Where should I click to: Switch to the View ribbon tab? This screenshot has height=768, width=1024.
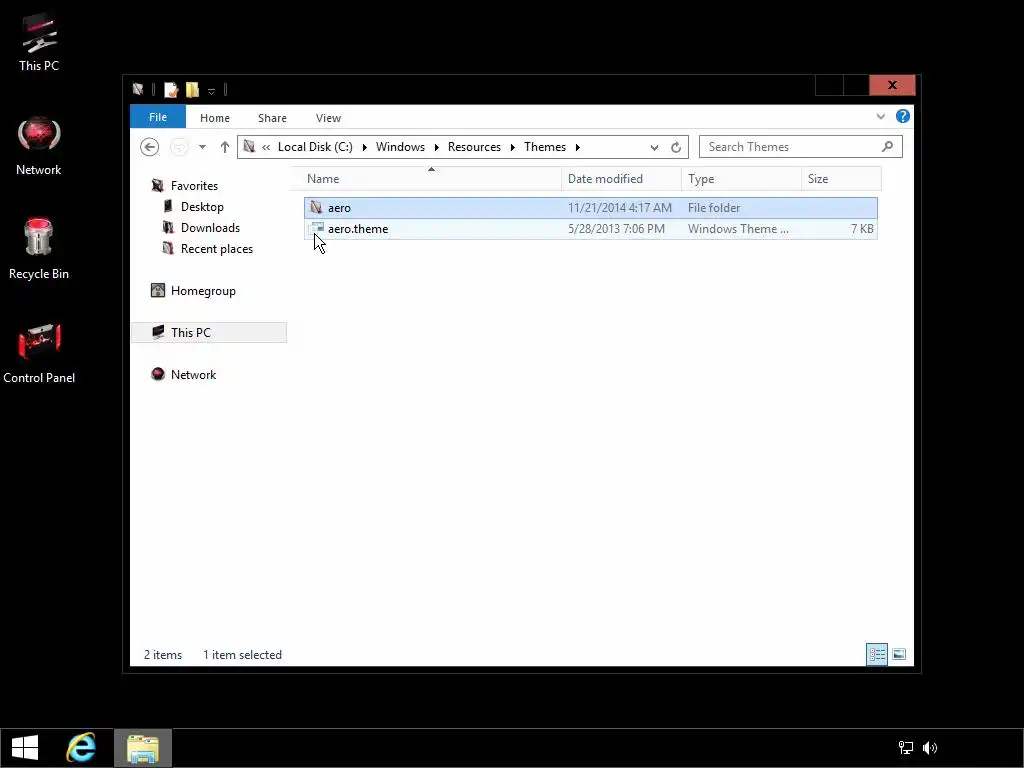[x=328, y=118]
